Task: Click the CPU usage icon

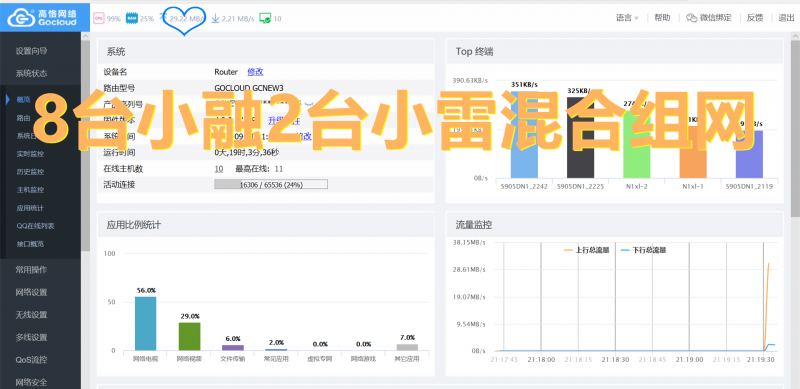Action: pos(98,18)
